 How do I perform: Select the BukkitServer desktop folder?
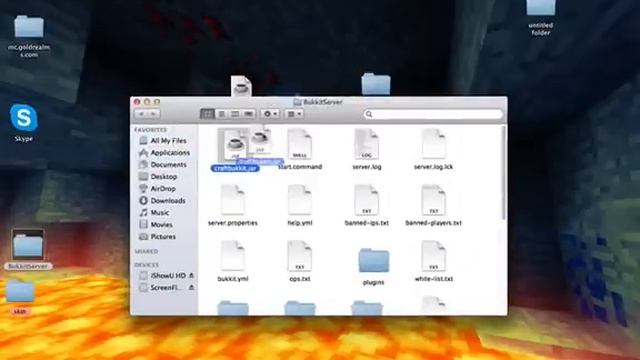(28, 244)
